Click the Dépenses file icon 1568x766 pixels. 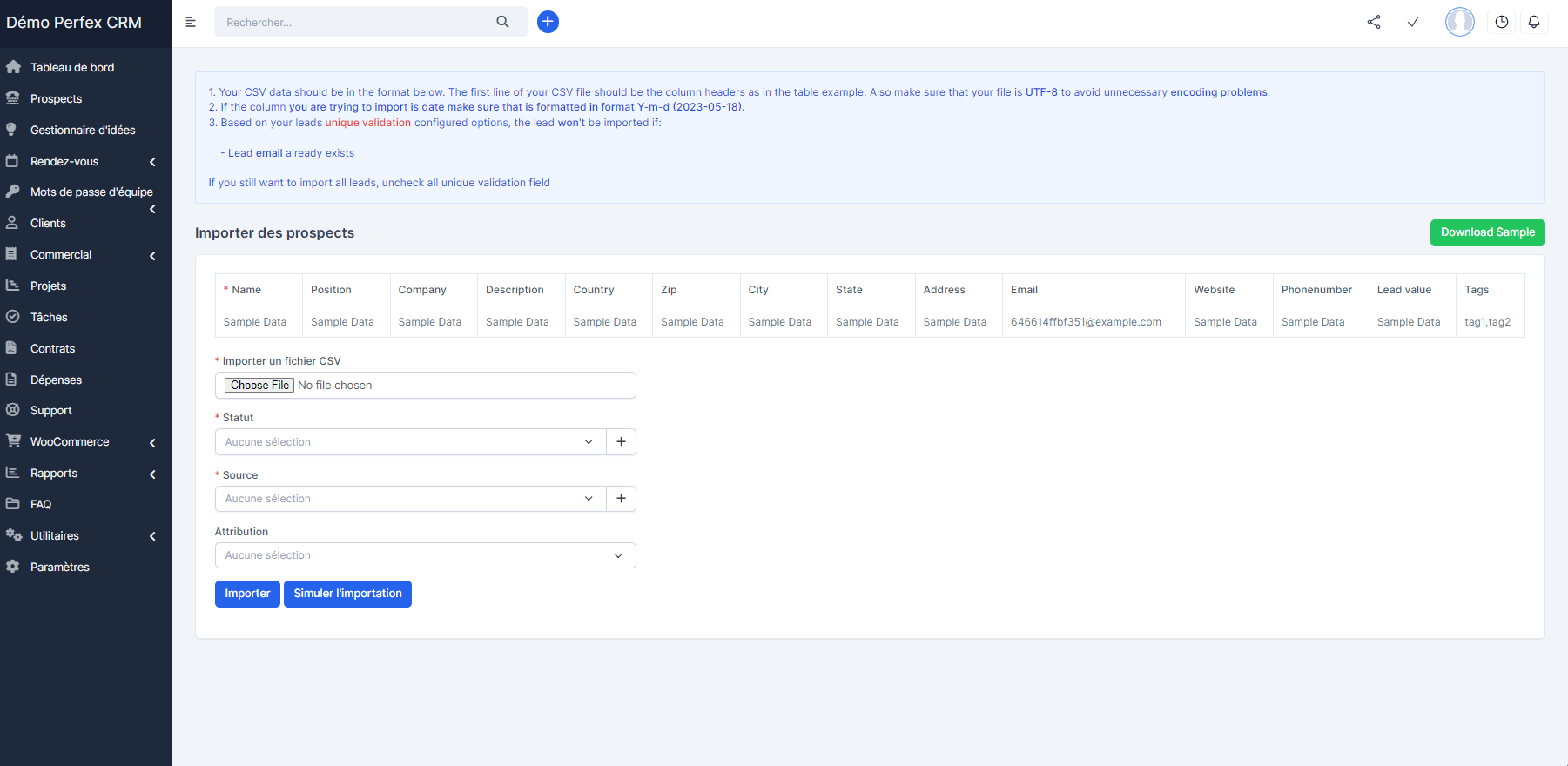coord(11,380)
